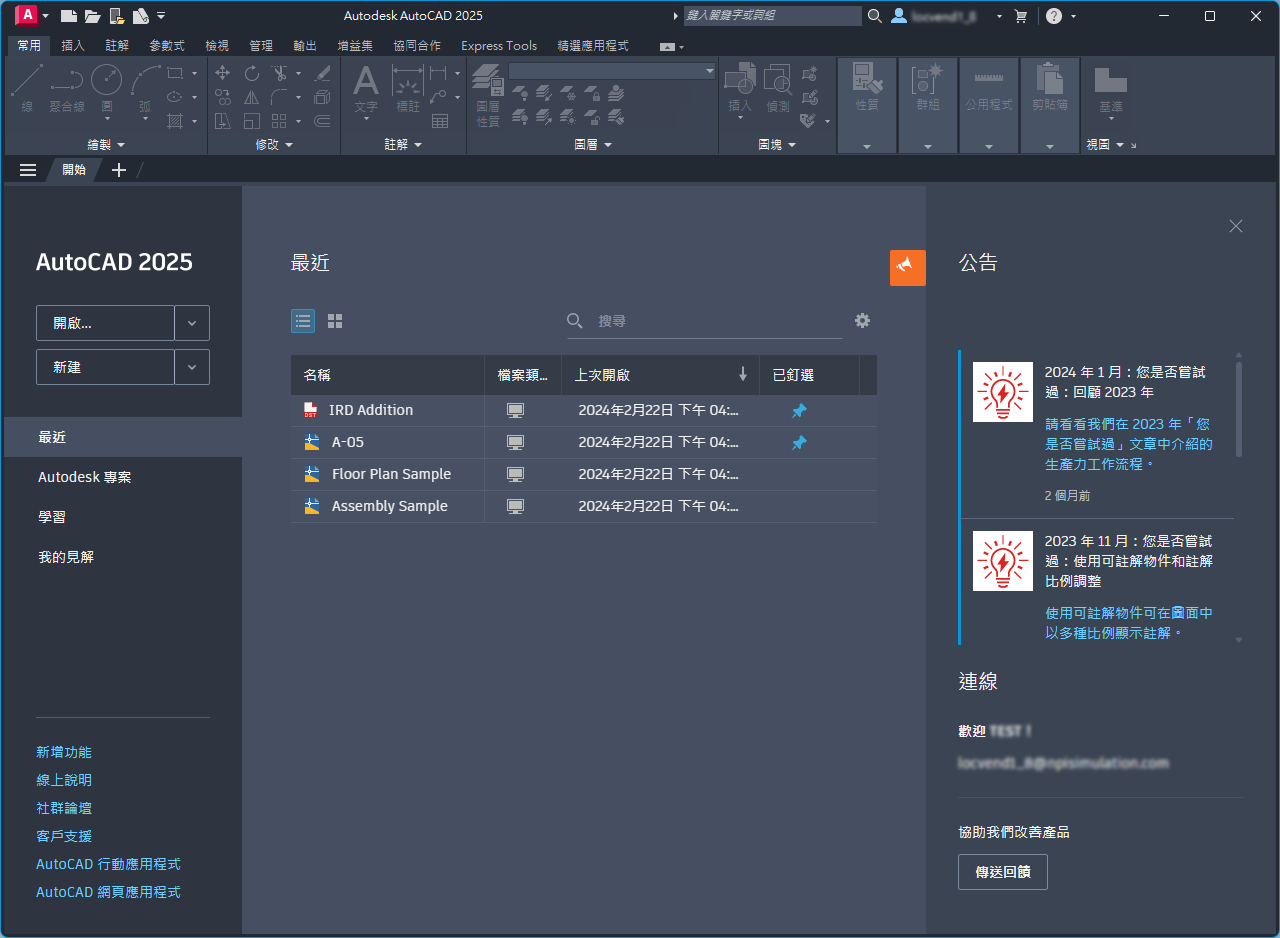Click the Mirror tool icon in 修改 panel
1280x938 pixels.
pos(252,97)
